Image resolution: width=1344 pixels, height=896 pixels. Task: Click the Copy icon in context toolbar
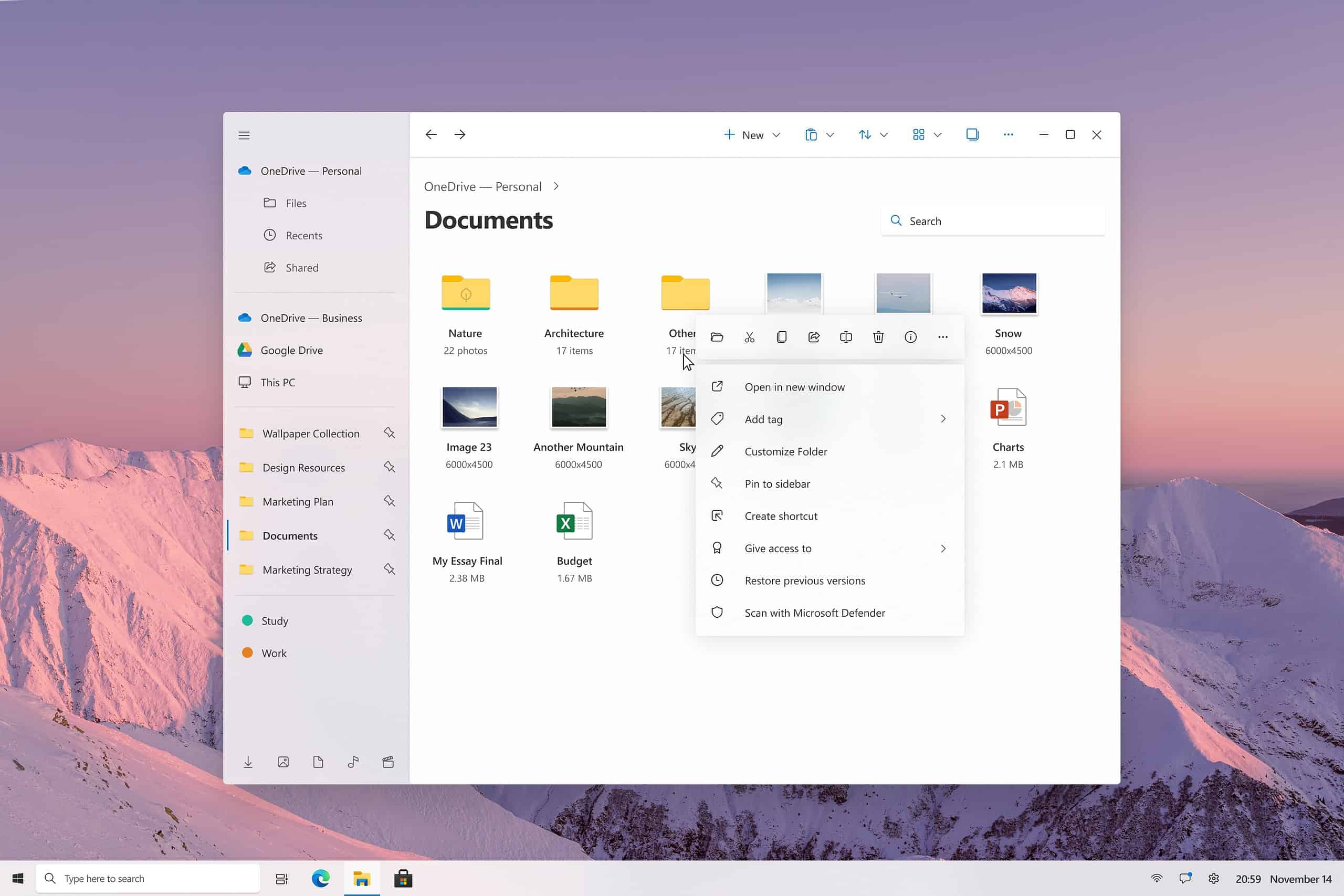click(781, 337)
